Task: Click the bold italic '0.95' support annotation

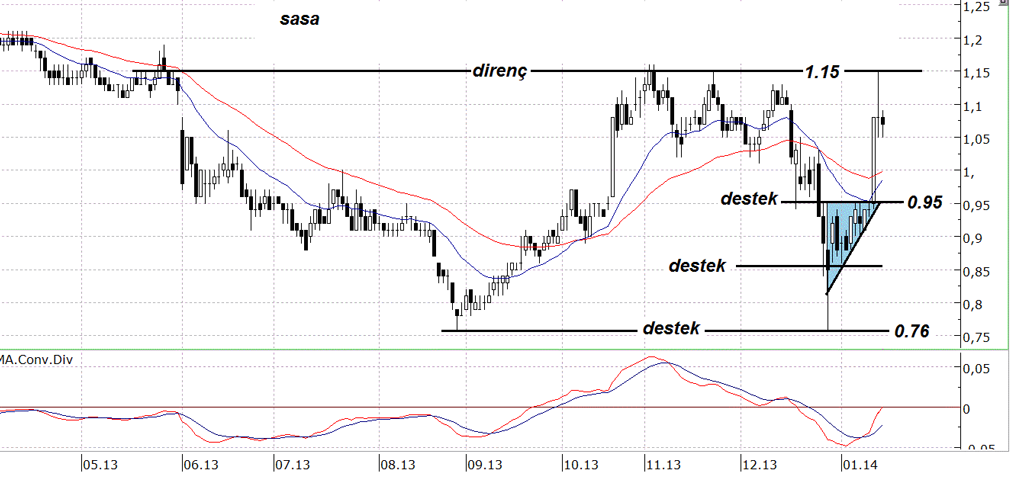Action: (x=925, y=203)
